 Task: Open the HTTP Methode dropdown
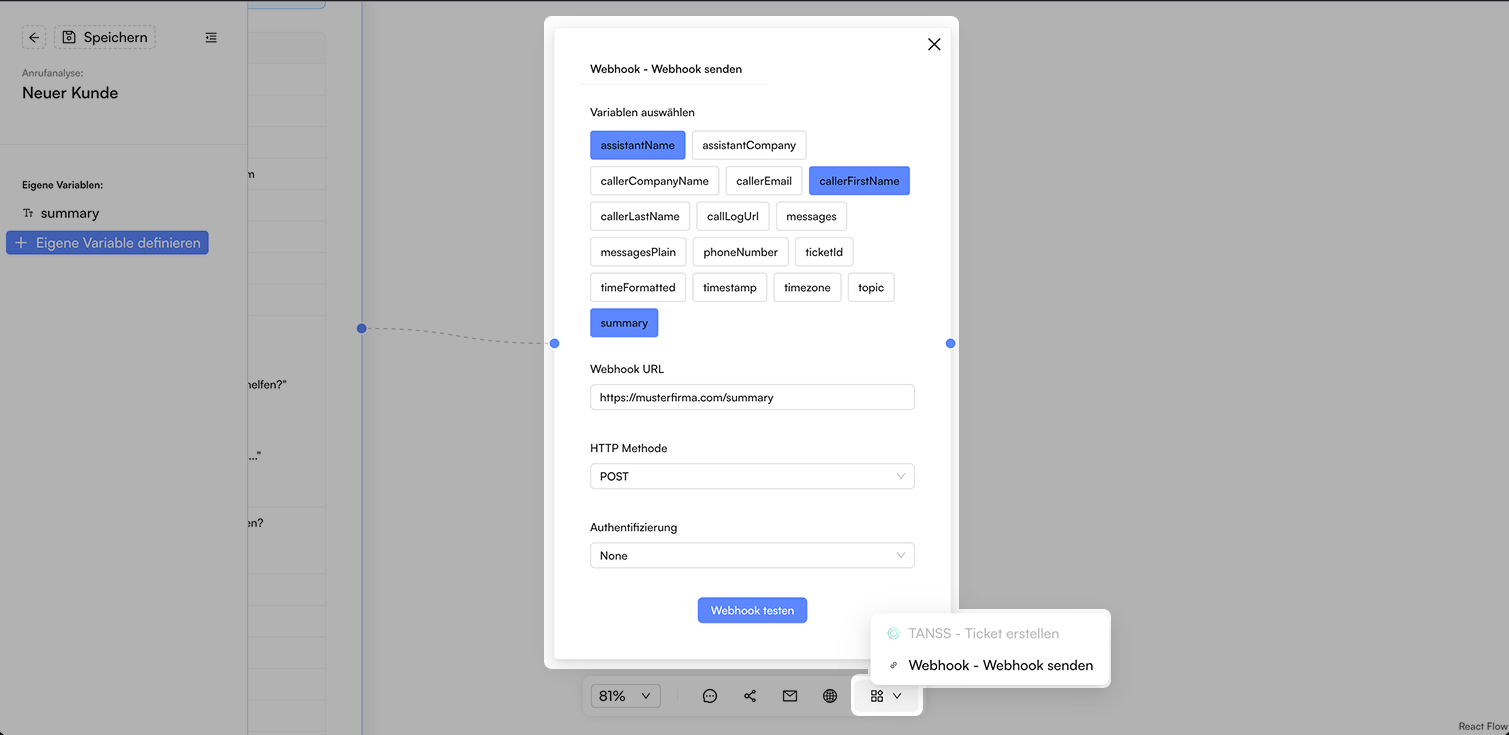point(752,476)
